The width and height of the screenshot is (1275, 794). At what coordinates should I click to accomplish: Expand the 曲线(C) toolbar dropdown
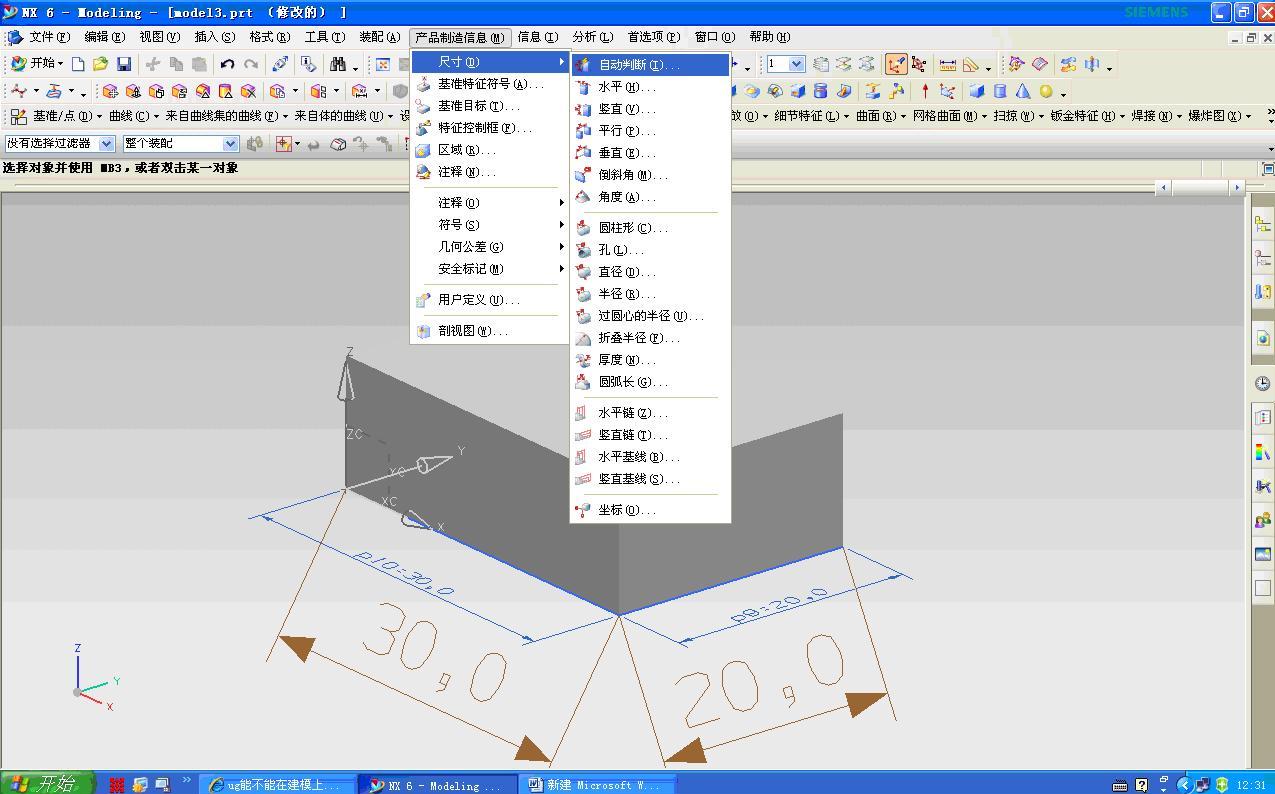tap(133, 116)
